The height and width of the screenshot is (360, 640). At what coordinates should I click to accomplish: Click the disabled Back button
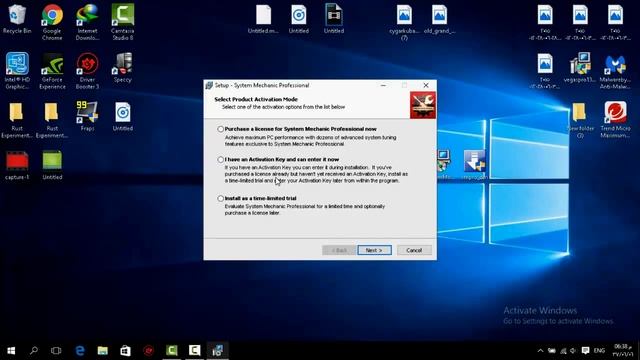[339, 250]
